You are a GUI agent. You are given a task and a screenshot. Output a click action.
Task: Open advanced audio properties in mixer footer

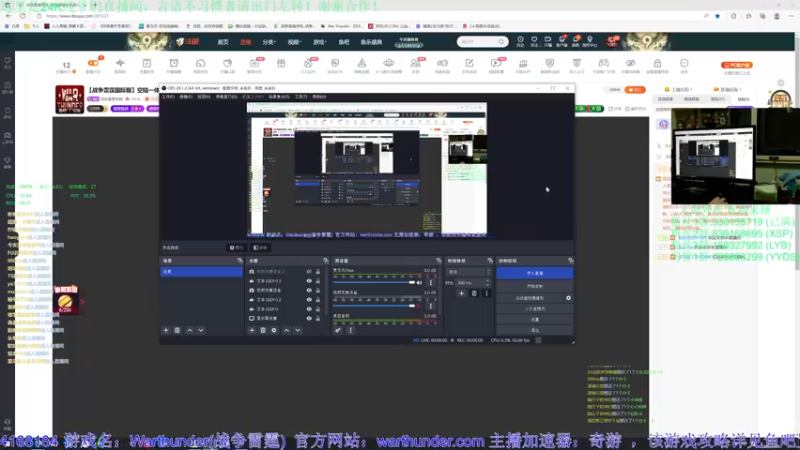coord(338,330)
